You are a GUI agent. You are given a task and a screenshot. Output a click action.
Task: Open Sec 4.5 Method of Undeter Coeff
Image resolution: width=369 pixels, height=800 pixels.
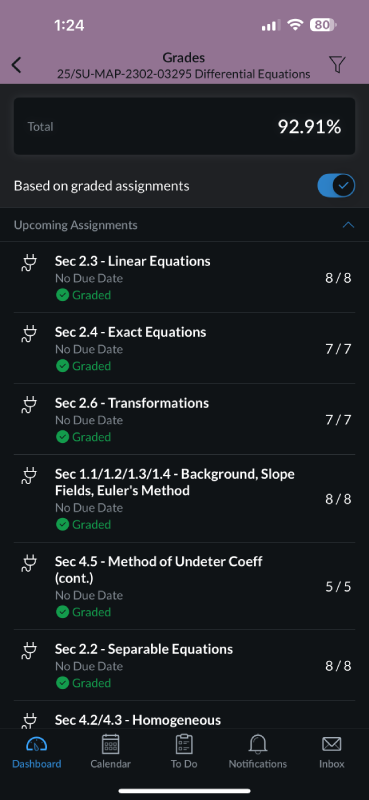[184, 586]
